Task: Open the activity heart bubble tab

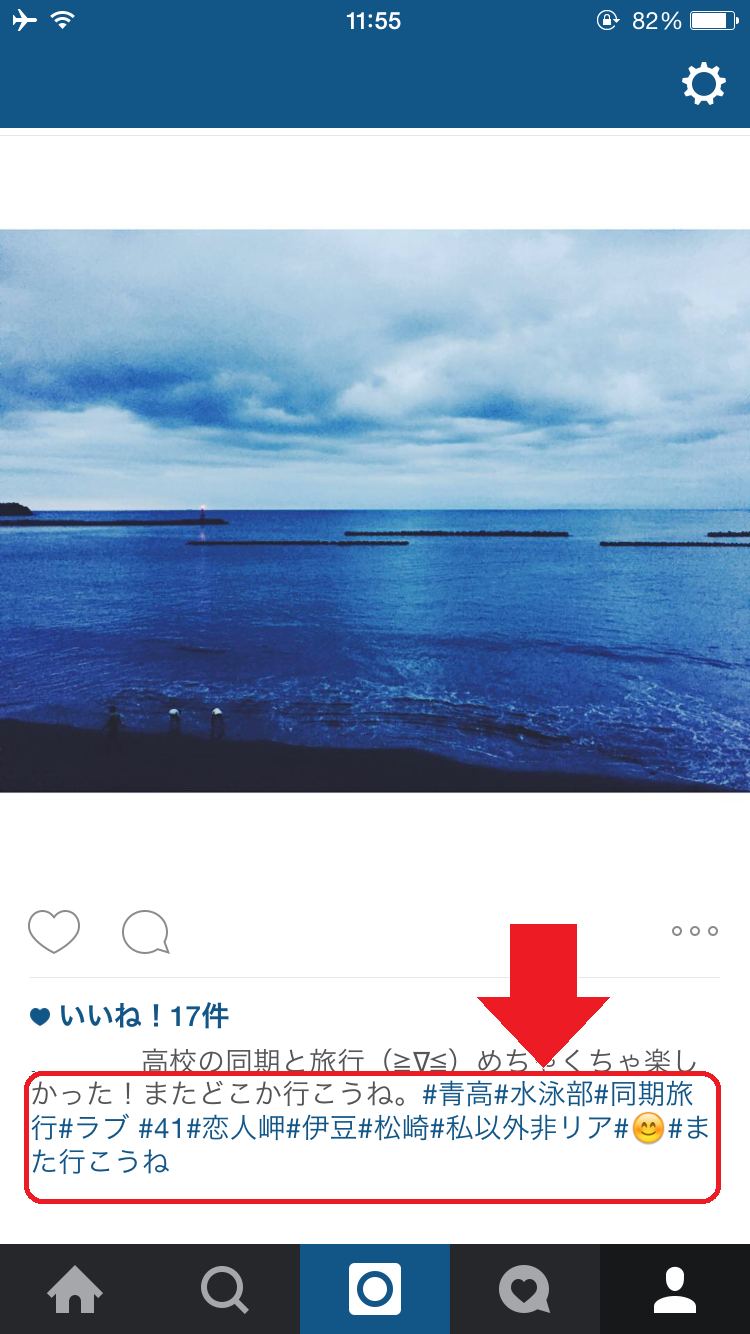Action: (525, 1289)
